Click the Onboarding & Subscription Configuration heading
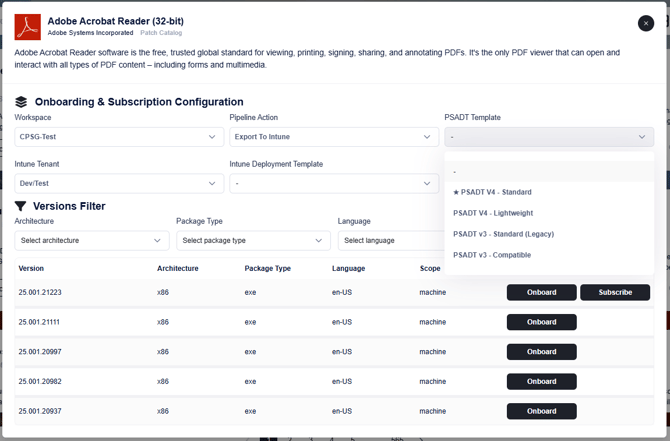Viewport: 670px width, 441px height. pos(139,102)
